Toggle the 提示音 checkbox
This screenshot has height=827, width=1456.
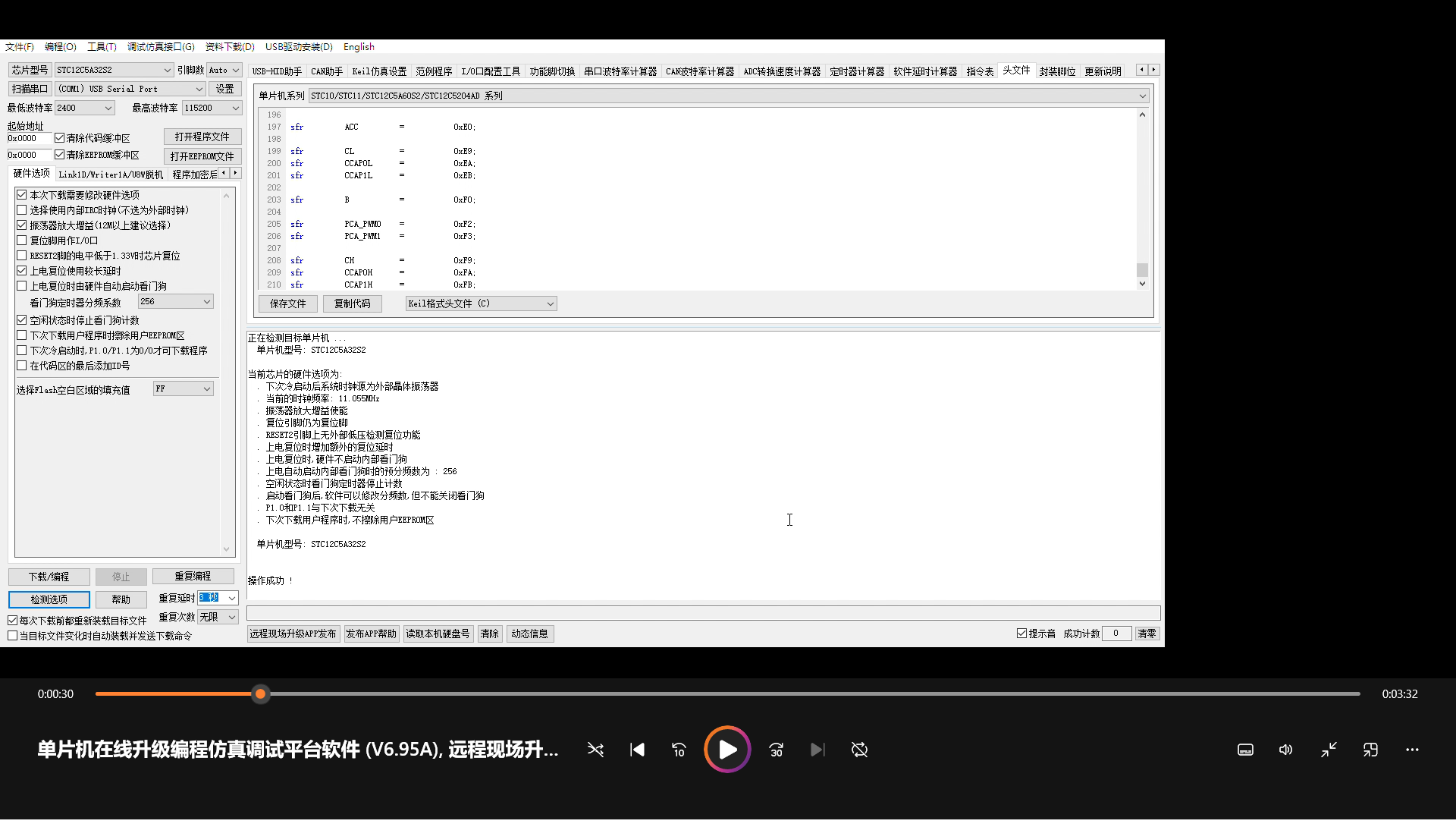click(x=1021, y=634)
